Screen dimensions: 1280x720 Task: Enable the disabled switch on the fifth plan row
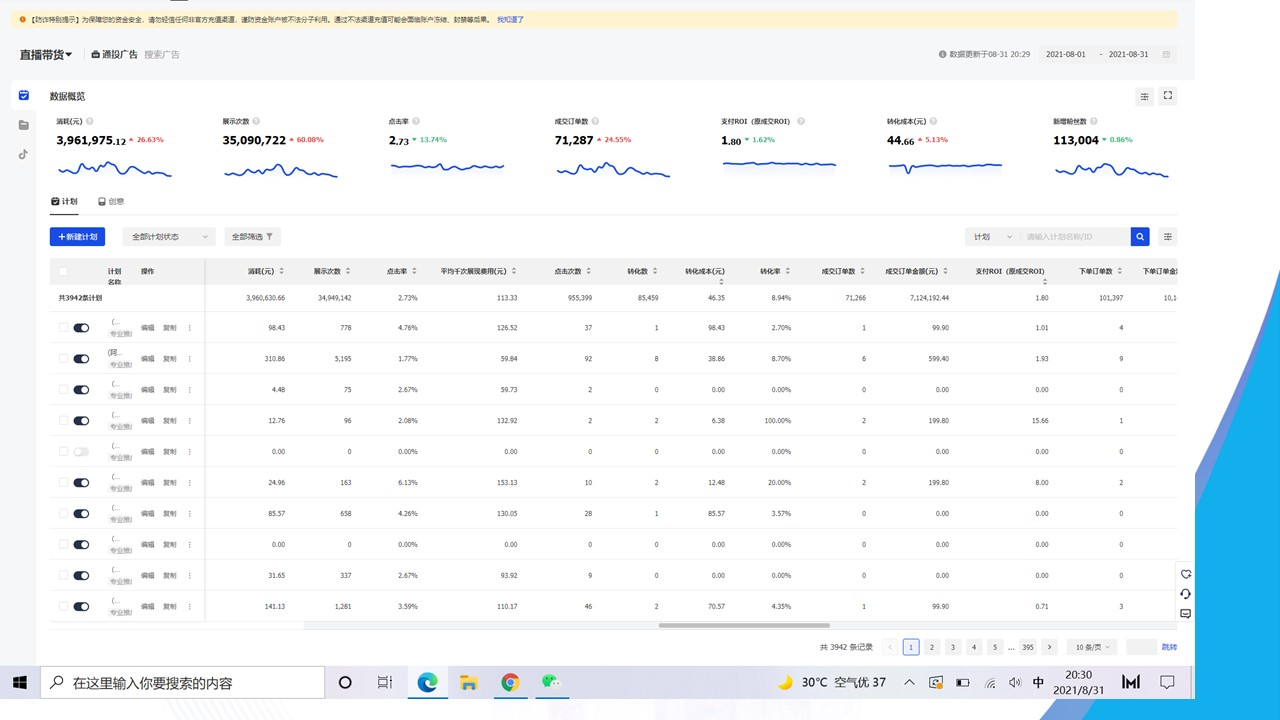[x=81, y=451]
